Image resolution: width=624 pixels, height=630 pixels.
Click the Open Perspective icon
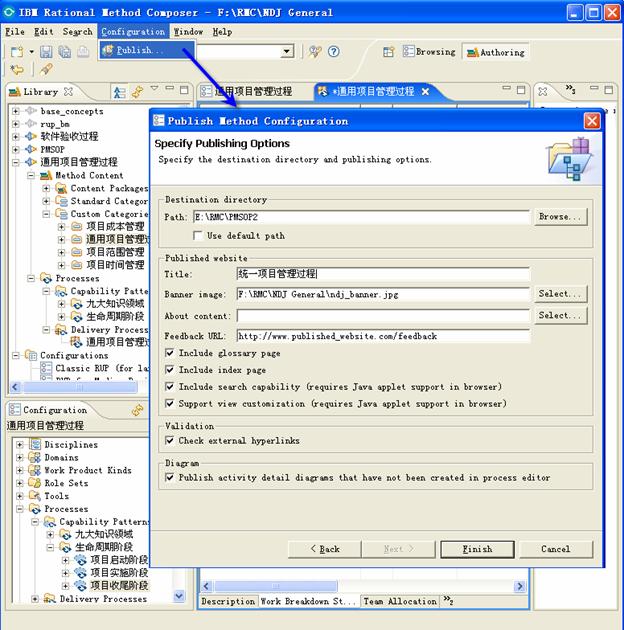coord(389,52)
